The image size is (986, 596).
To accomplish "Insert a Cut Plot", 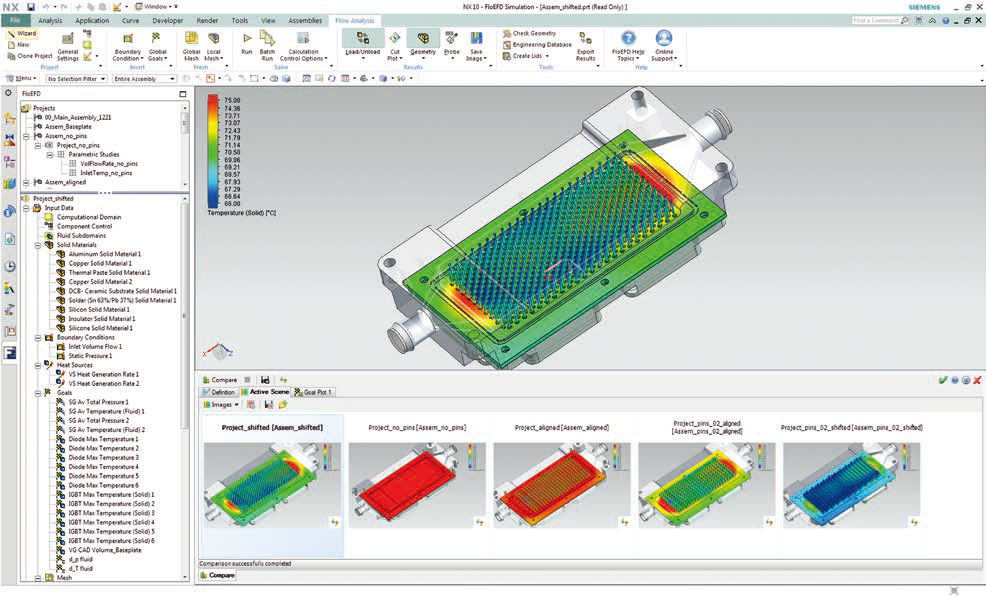I will click(394, 46).
